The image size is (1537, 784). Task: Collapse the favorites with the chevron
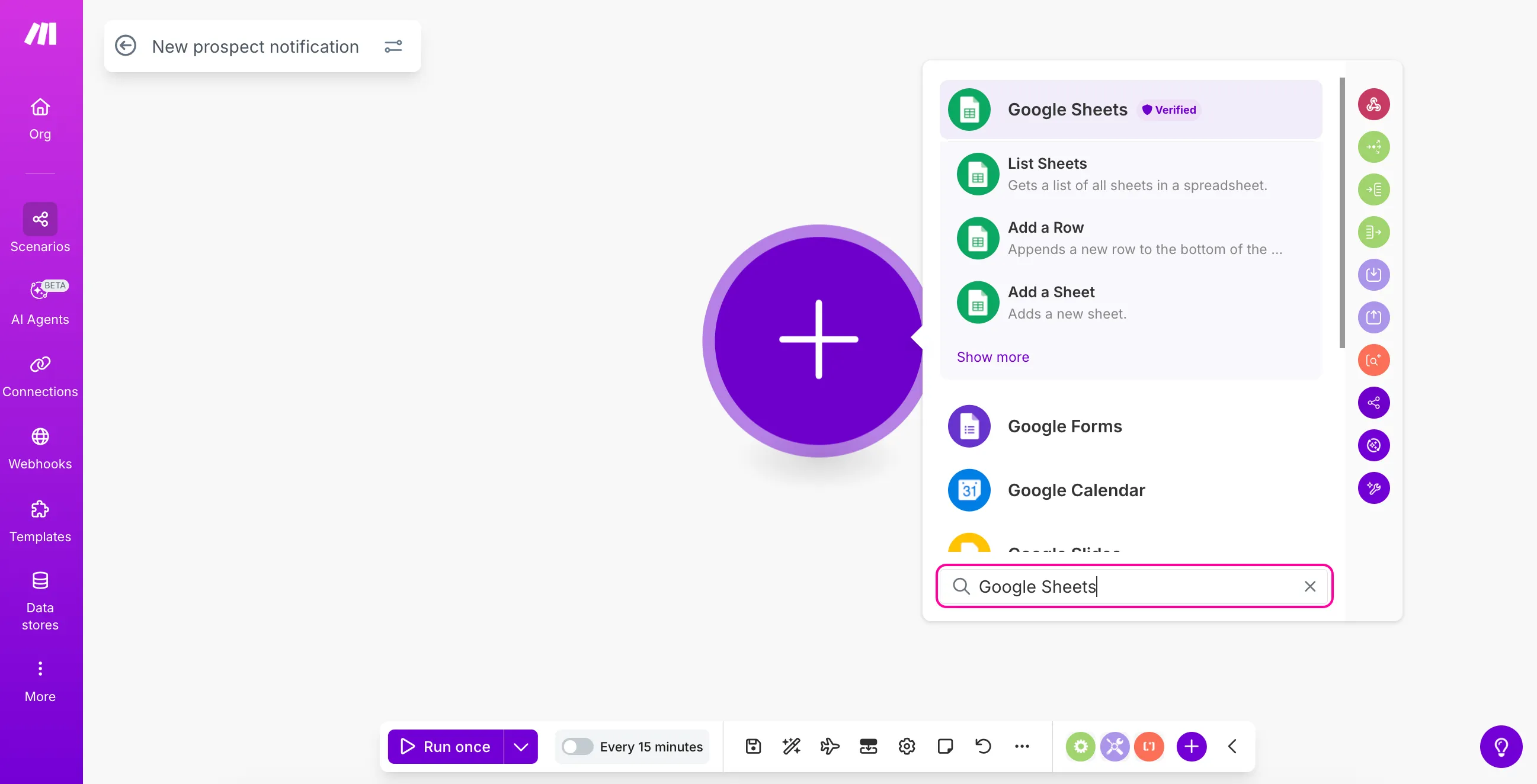pos(1232,747)
